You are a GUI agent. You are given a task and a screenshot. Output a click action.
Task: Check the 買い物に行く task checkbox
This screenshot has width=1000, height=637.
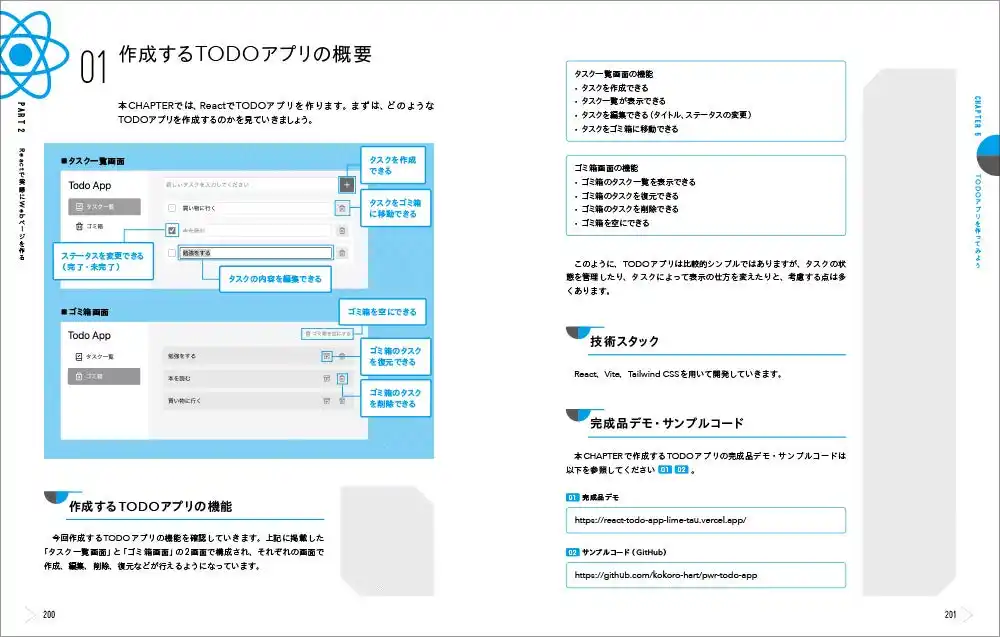tap(172, 208)
